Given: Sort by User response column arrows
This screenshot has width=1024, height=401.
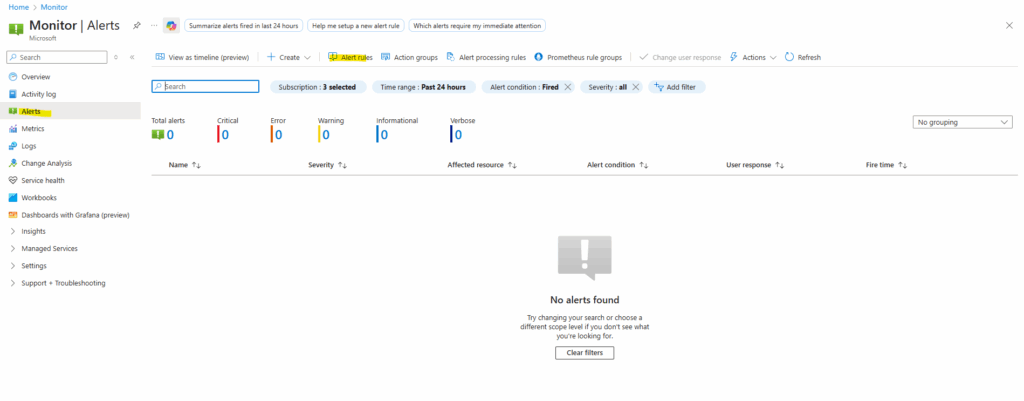Looking at the screenshot, I should coord(779,165).
